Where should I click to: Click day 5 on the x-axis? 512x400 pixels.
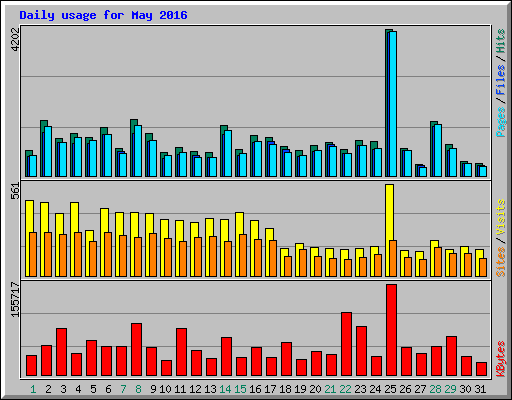(x=93, y=389)
